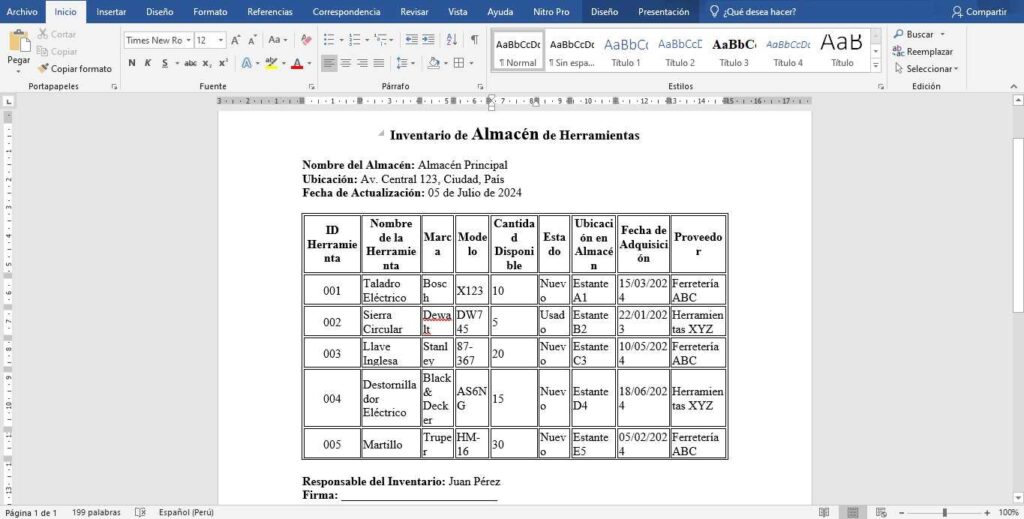1024x519 pixels.
Task: Align text right
Action: click(362, 63)
